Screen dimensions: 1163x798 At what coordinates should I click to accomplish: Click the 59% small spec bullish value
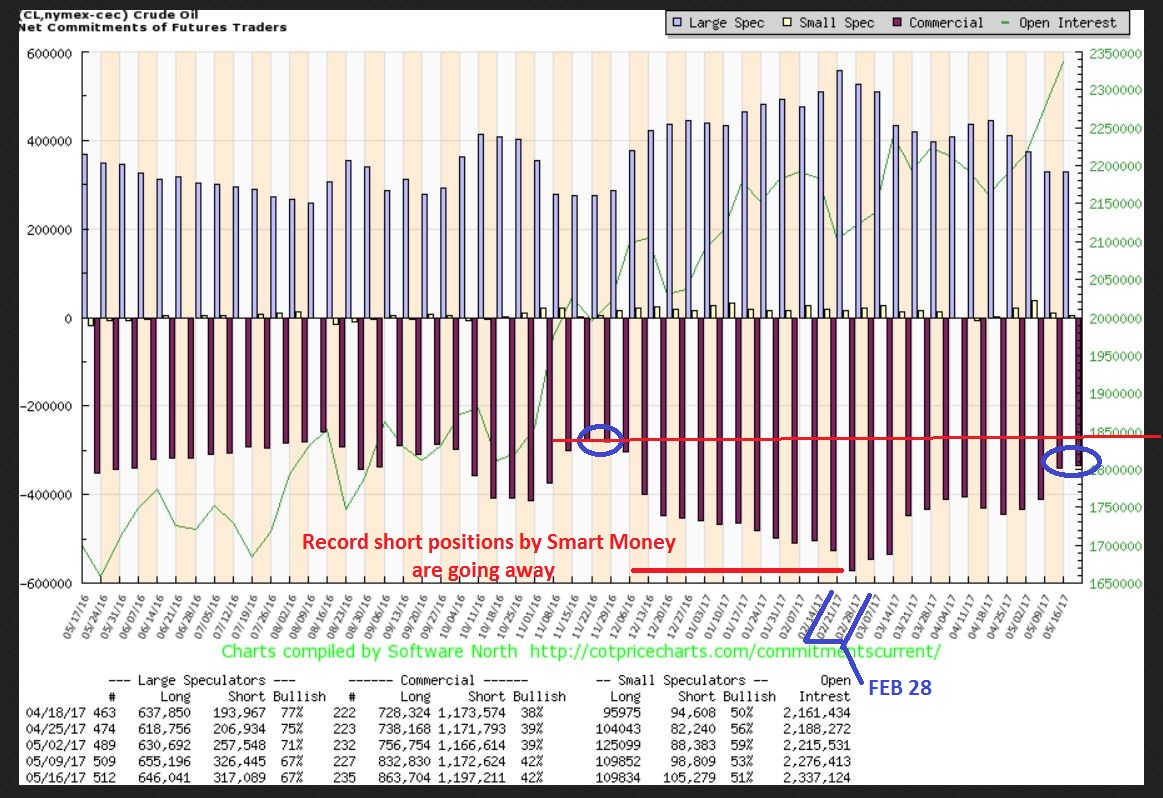click(x=742, y=745)
